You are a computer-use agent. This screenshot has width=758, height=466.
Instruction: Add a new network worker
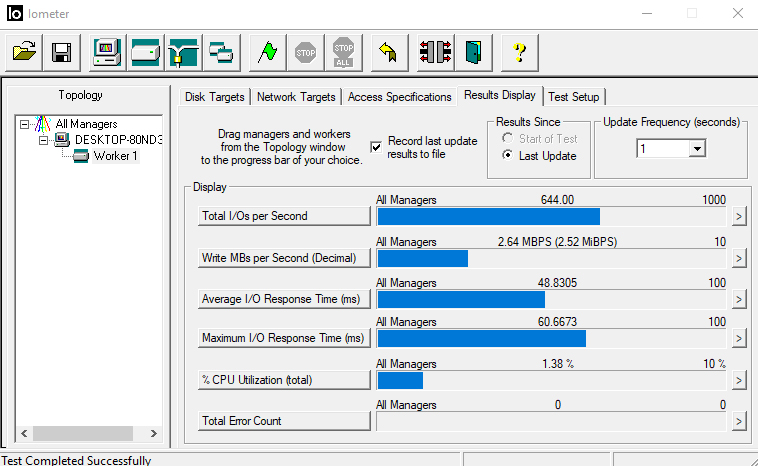184,51
